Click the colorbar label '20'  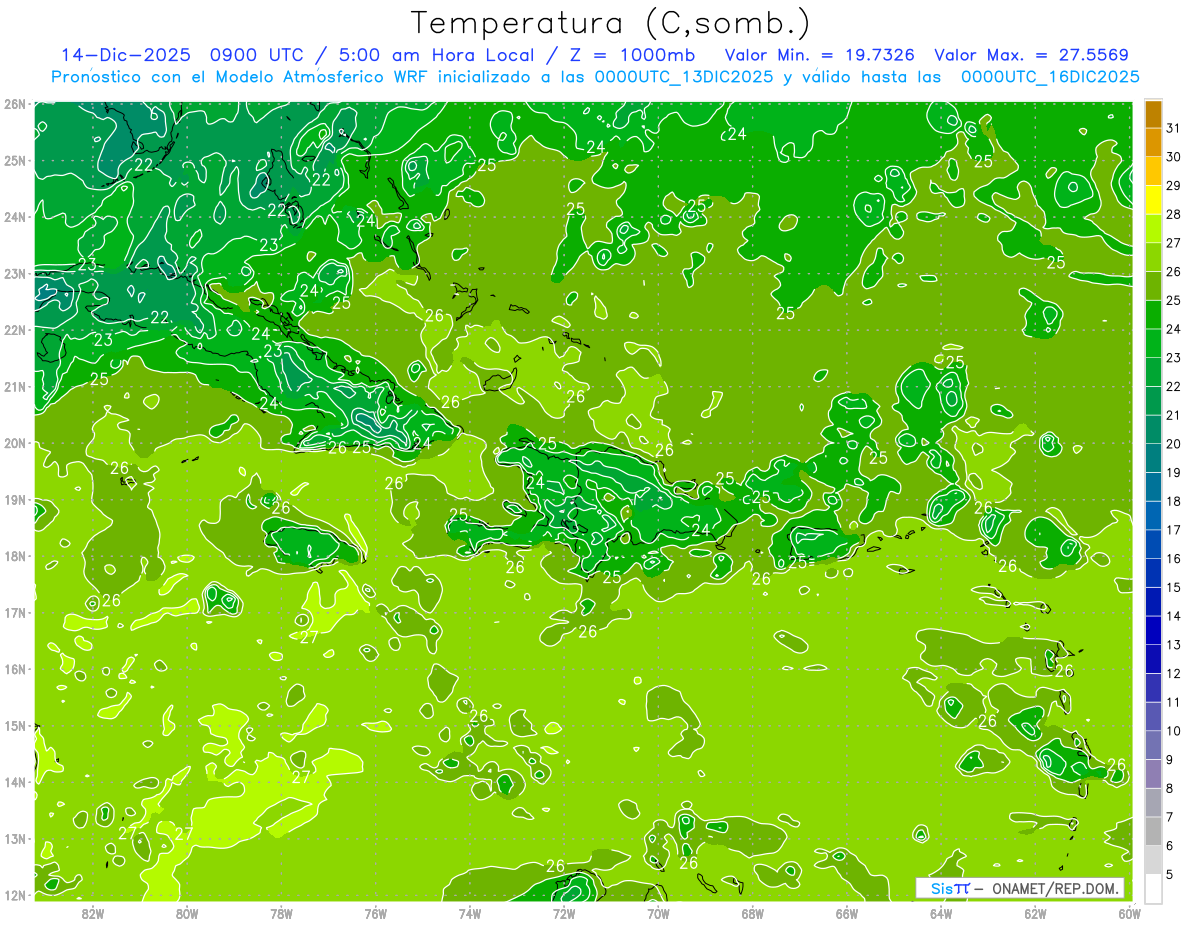point(1173,443)
